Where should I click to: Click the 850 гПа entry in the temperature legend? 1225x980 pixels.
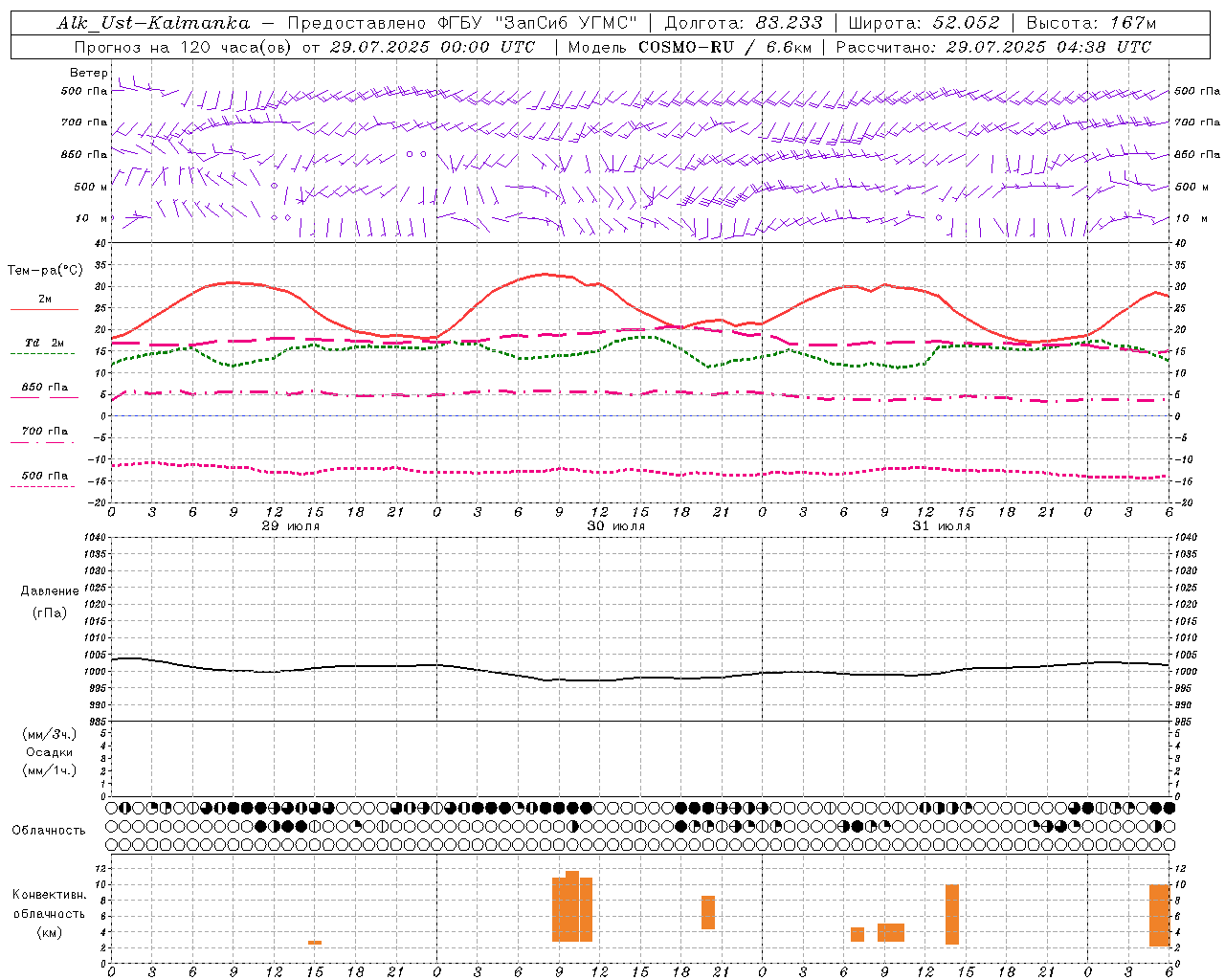(x=45, y=388)
